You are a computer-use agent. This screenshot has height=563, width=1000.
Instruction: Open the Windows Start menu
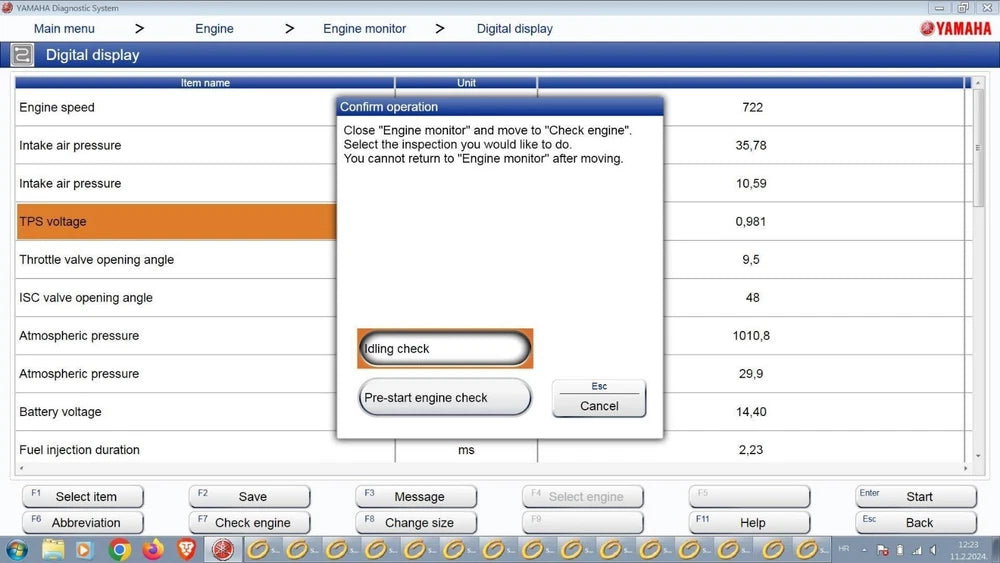[x=17, y=550]
